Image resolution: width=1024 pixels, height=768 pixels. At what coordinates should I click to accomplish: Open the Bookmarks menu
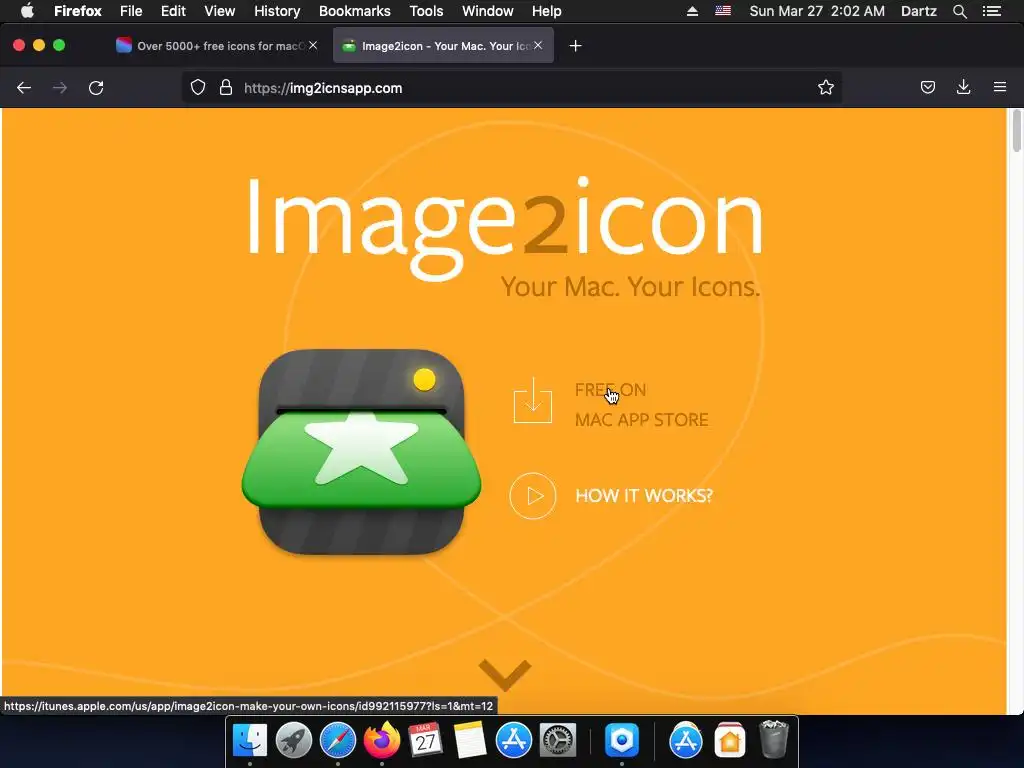[x=355, y=11]
